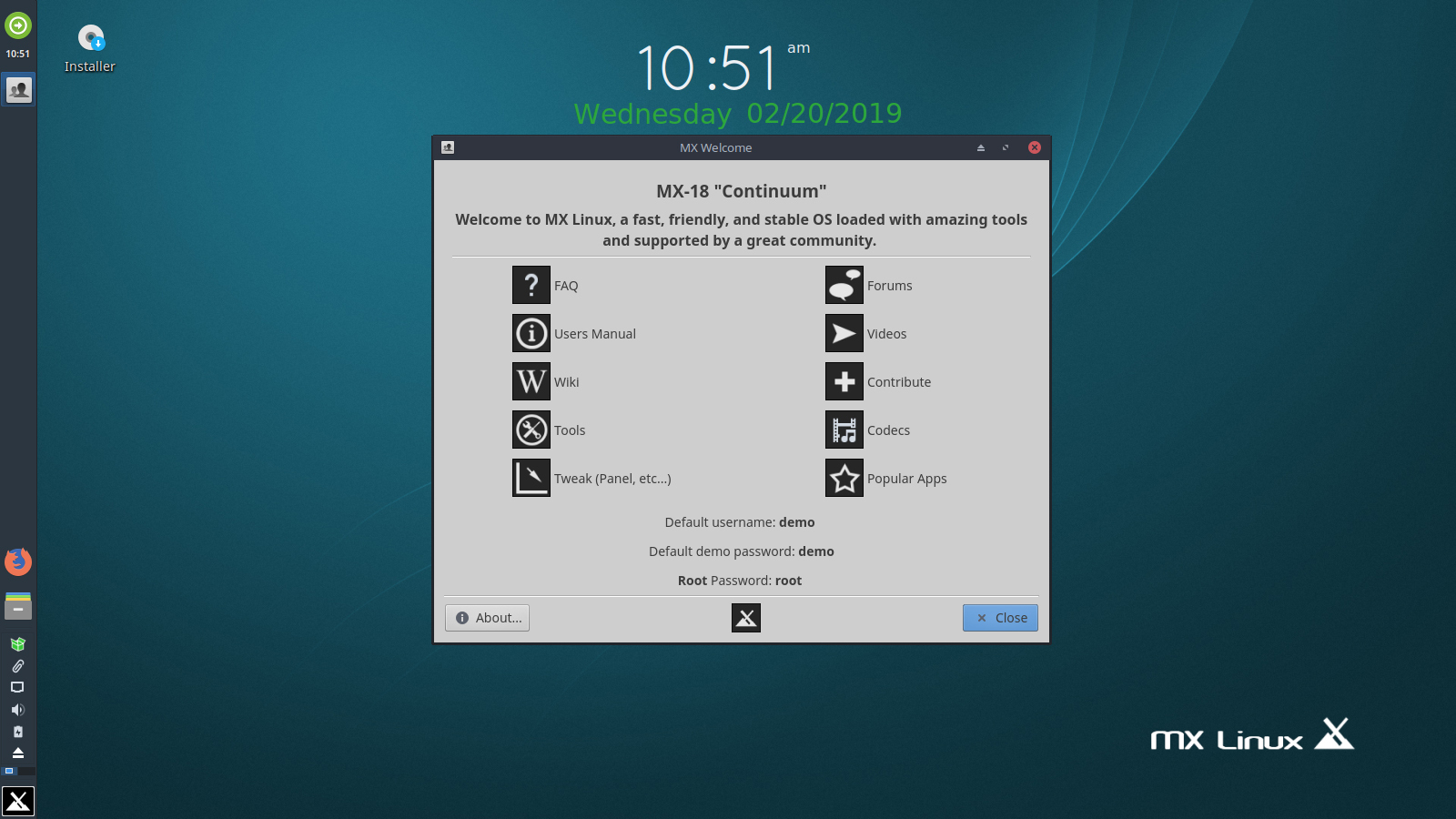Open the clipboard paperclip tray icon
This screenshot has height=819, width=1456.
(x=17, y=666)
